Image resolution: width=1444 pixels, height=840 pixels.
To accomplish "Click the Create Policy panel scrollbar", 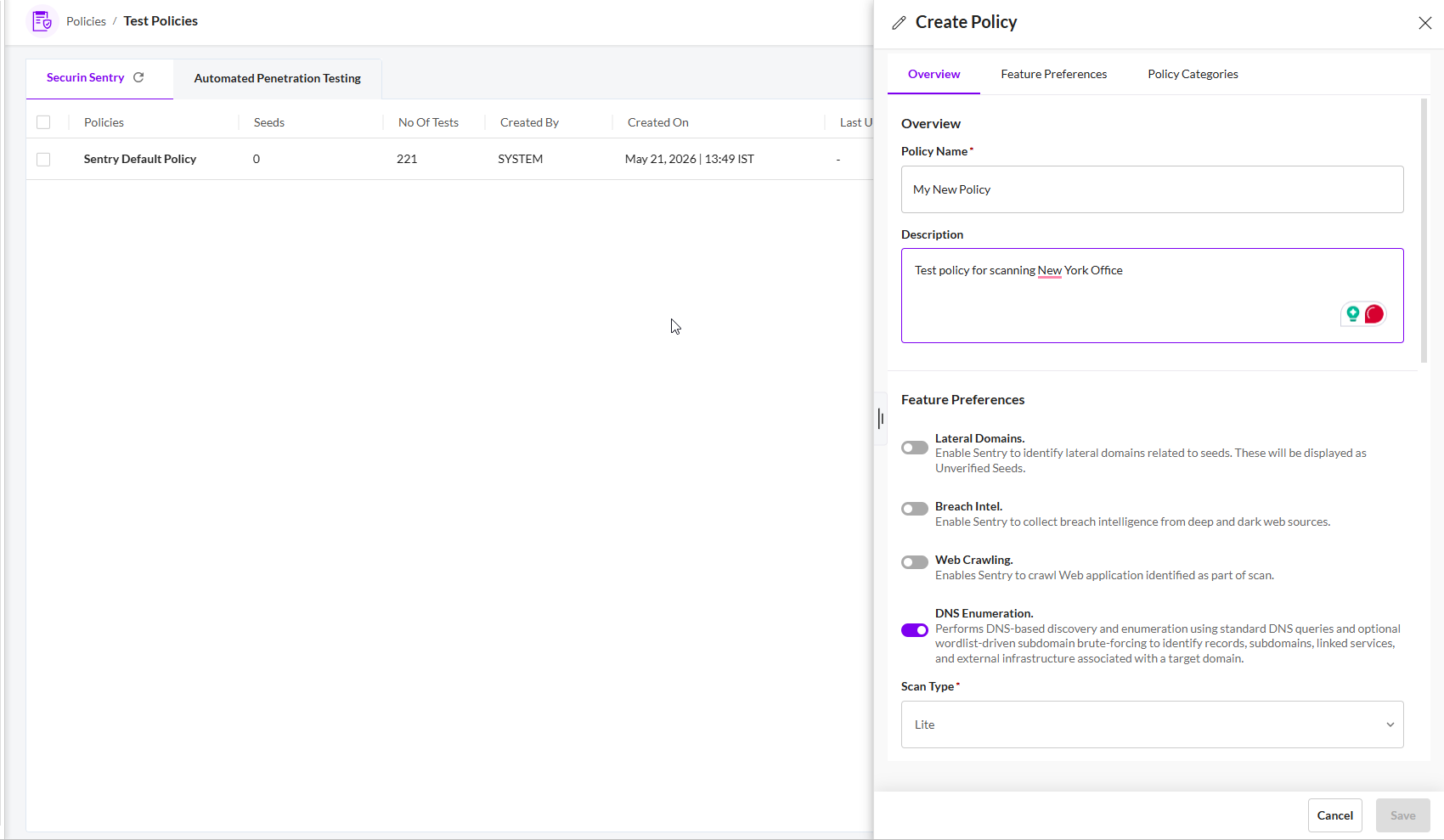I will pos(1424,231).
